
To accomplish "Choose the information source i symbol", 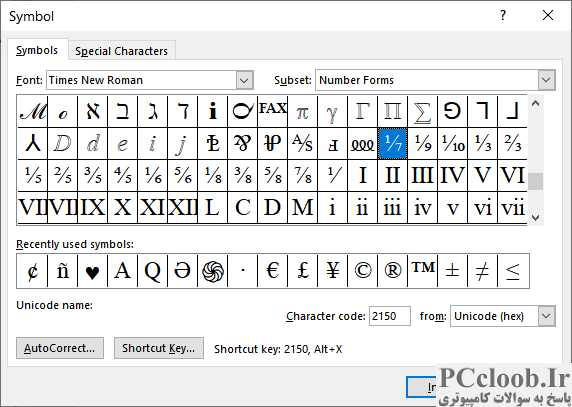I will point(213,111).
